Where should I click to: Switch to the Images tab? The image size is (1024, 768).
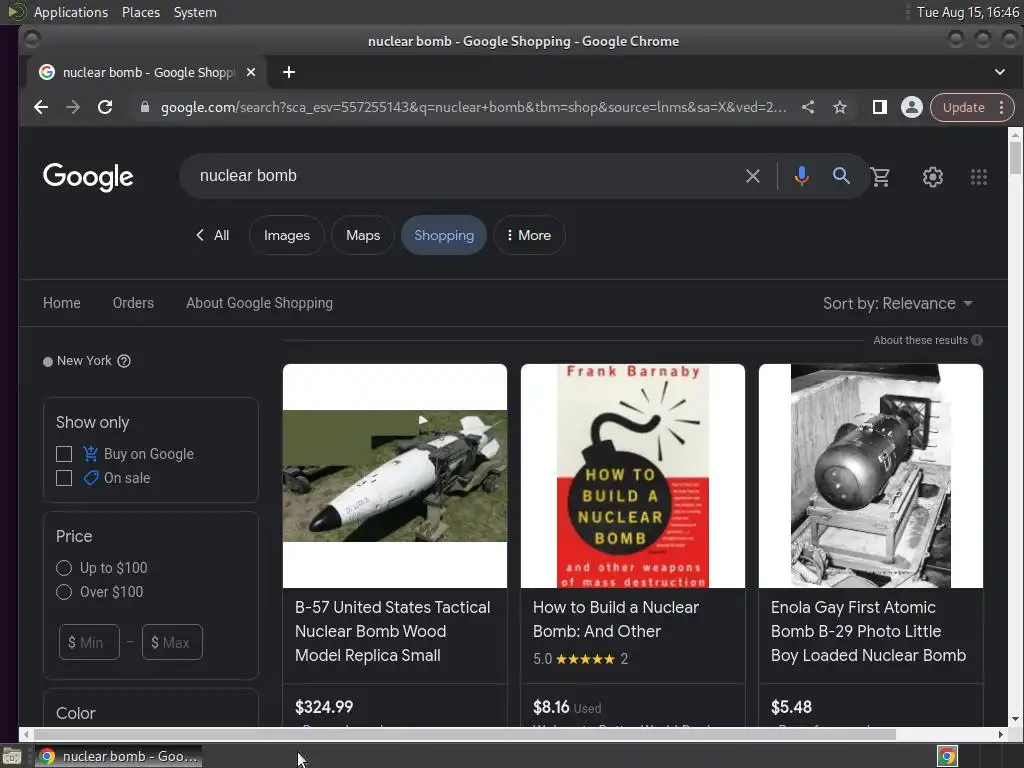(287, 235)
